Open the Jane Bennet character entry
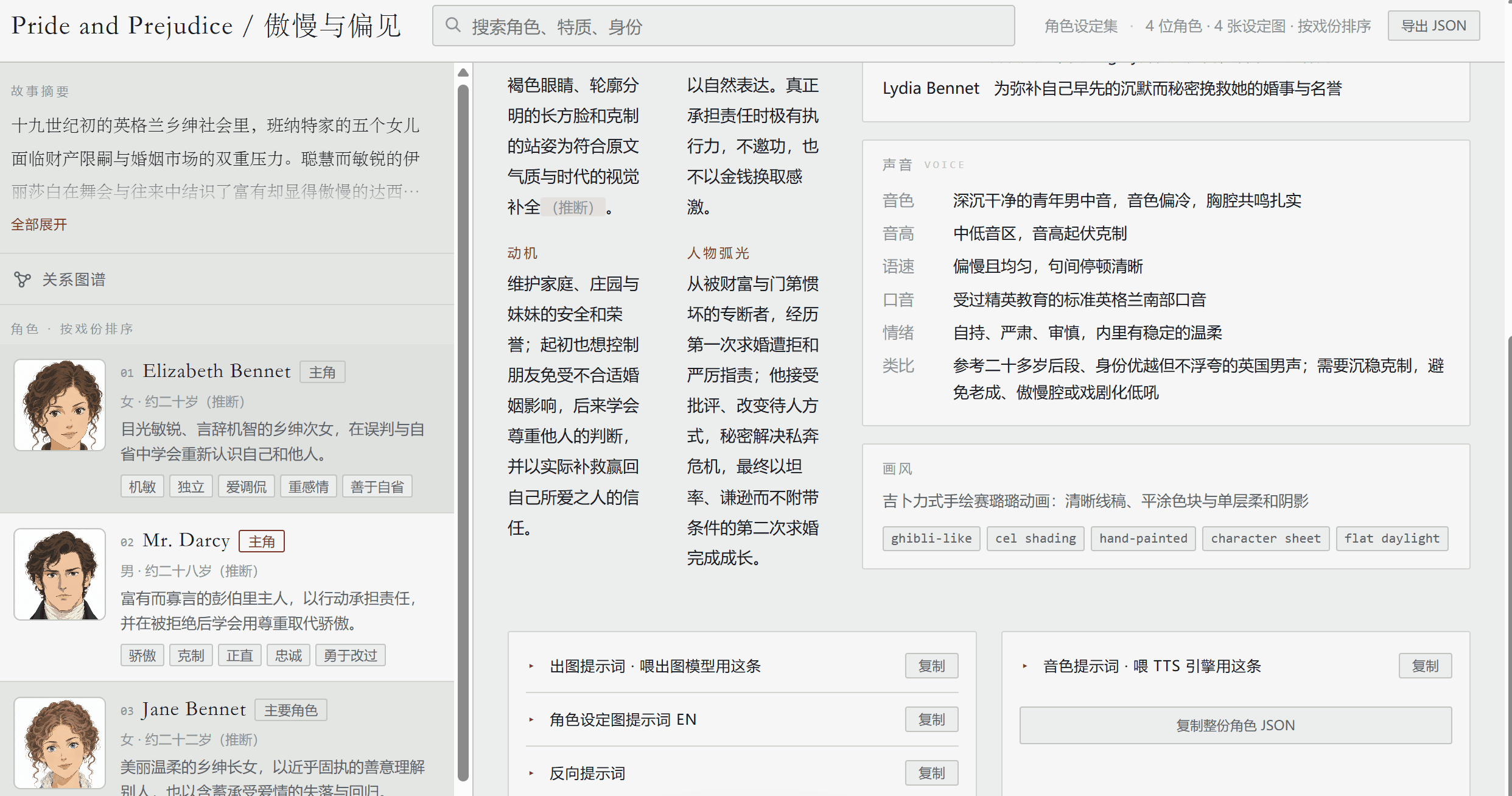Screen dimensions: 1512x796 227,739
